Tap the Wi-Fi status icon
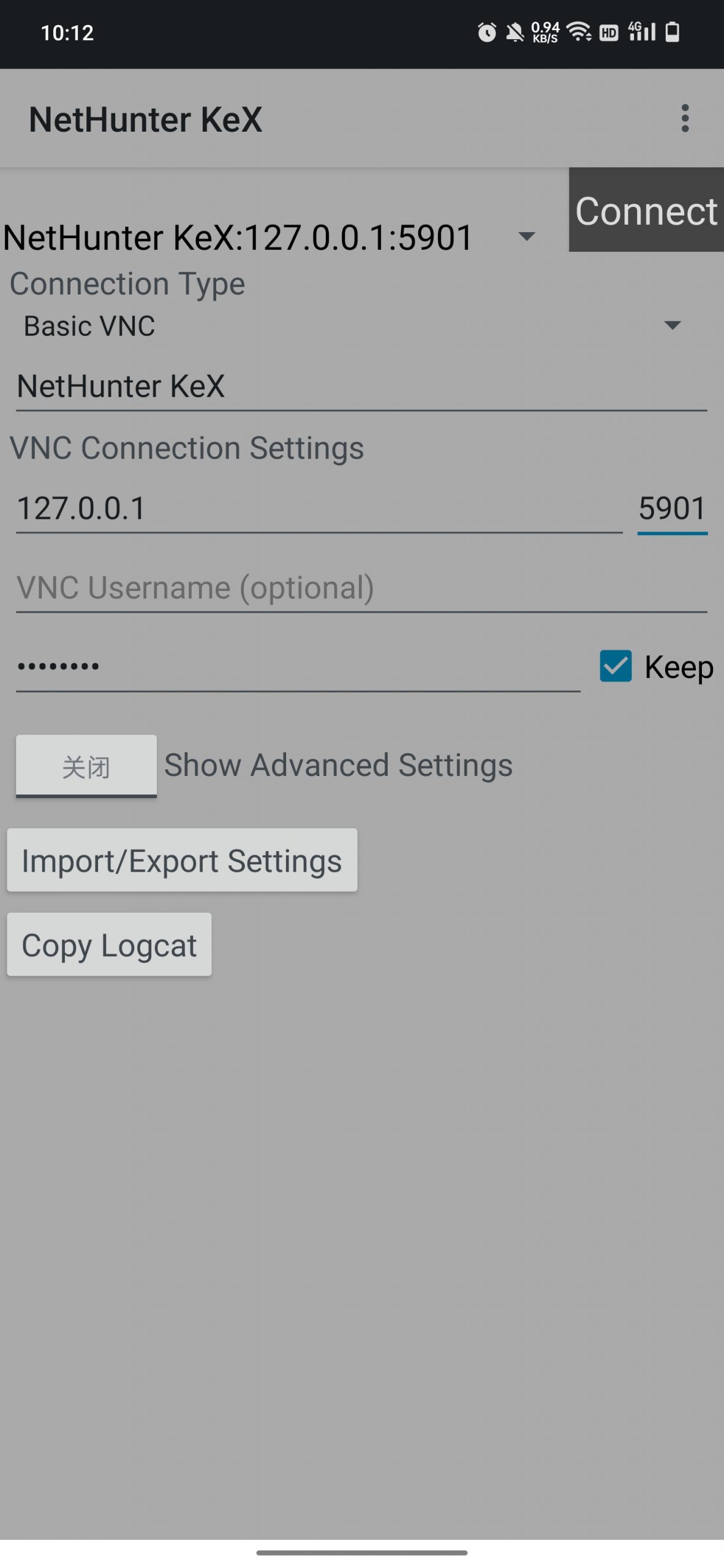This screenshot has height=1568, width=724. 579,32
